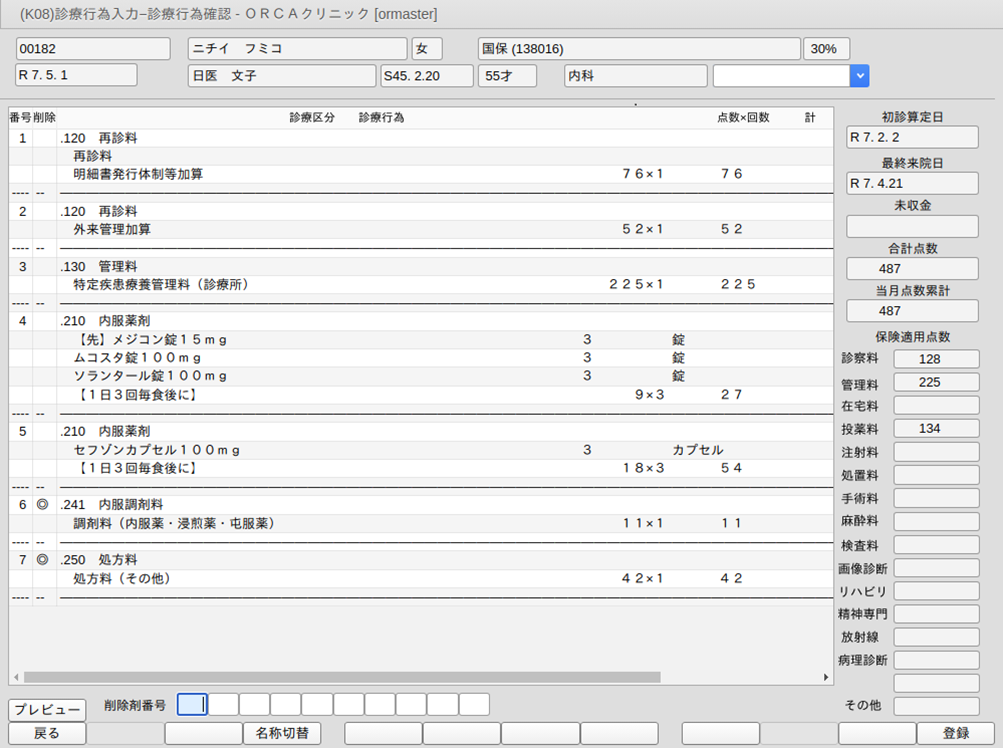The width and height of the screenshot is (1003, 748).
Task: Click the 国保 (138016) insurance field
Action: pos(639,49)
